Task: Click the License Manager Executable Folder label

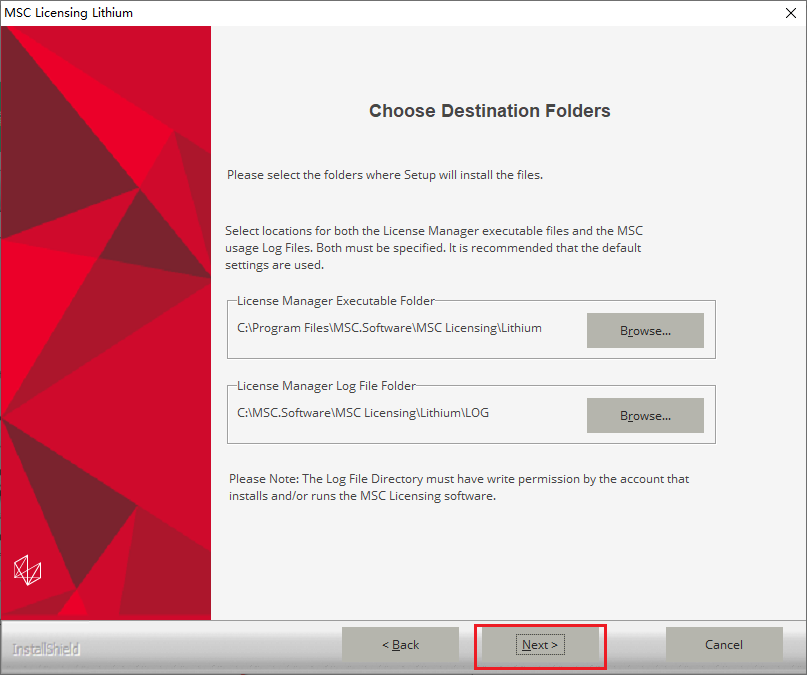Action: tap(336, 301)
